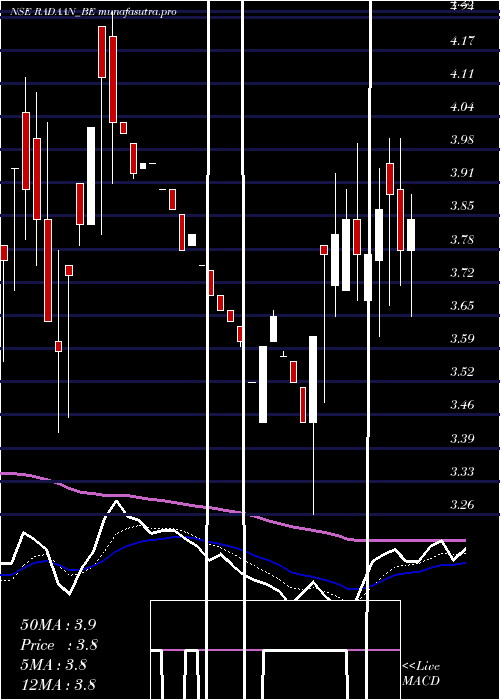This screenshot has height=700, width=500.
Task: Click the 3.26 price axis label
Action: [x=462, y=504]
